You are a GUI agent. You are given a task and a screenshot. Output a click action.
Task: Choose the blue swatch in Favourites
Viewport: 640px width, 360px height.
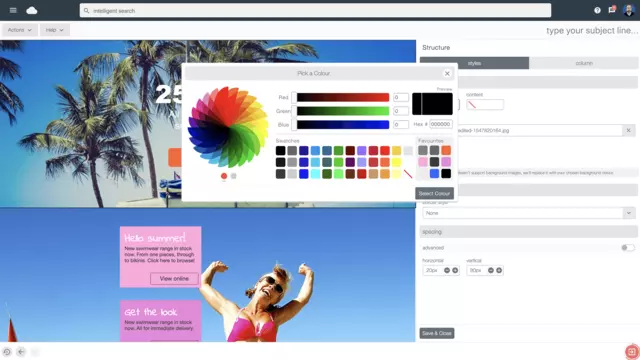[434, 173]
